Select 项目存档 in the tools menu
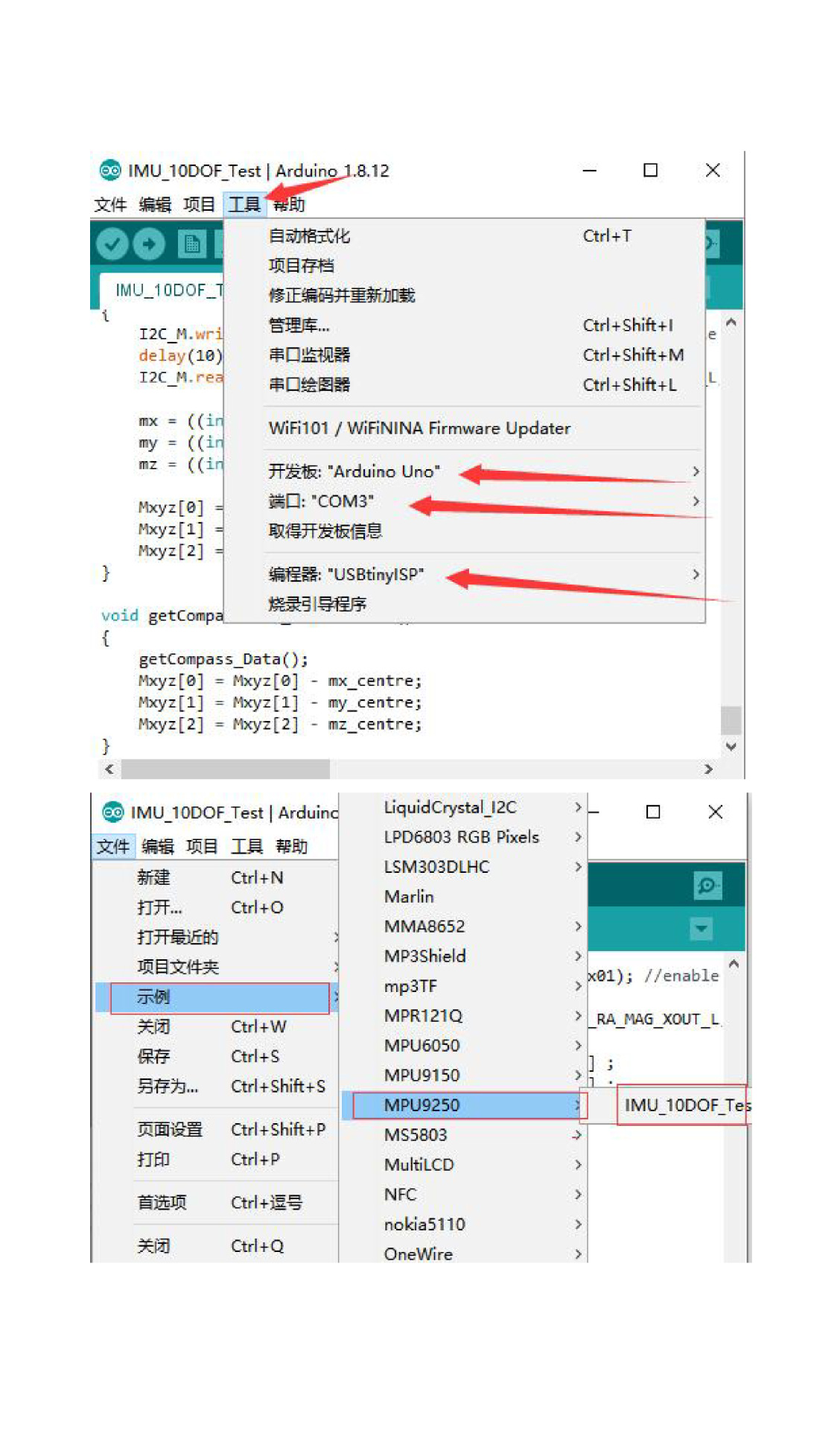Image resolution: width=840 pixels, height=1430 pixels. point(465,266)
